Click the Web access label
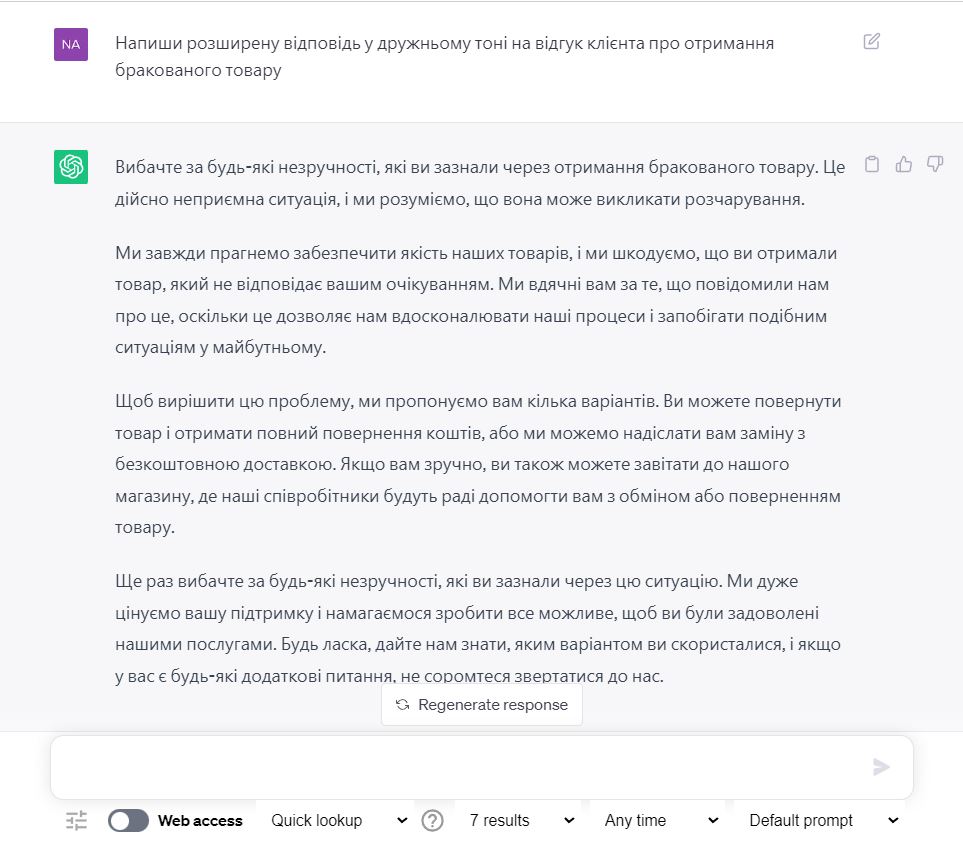Screen dimensions: 963x845 point(200,821)
